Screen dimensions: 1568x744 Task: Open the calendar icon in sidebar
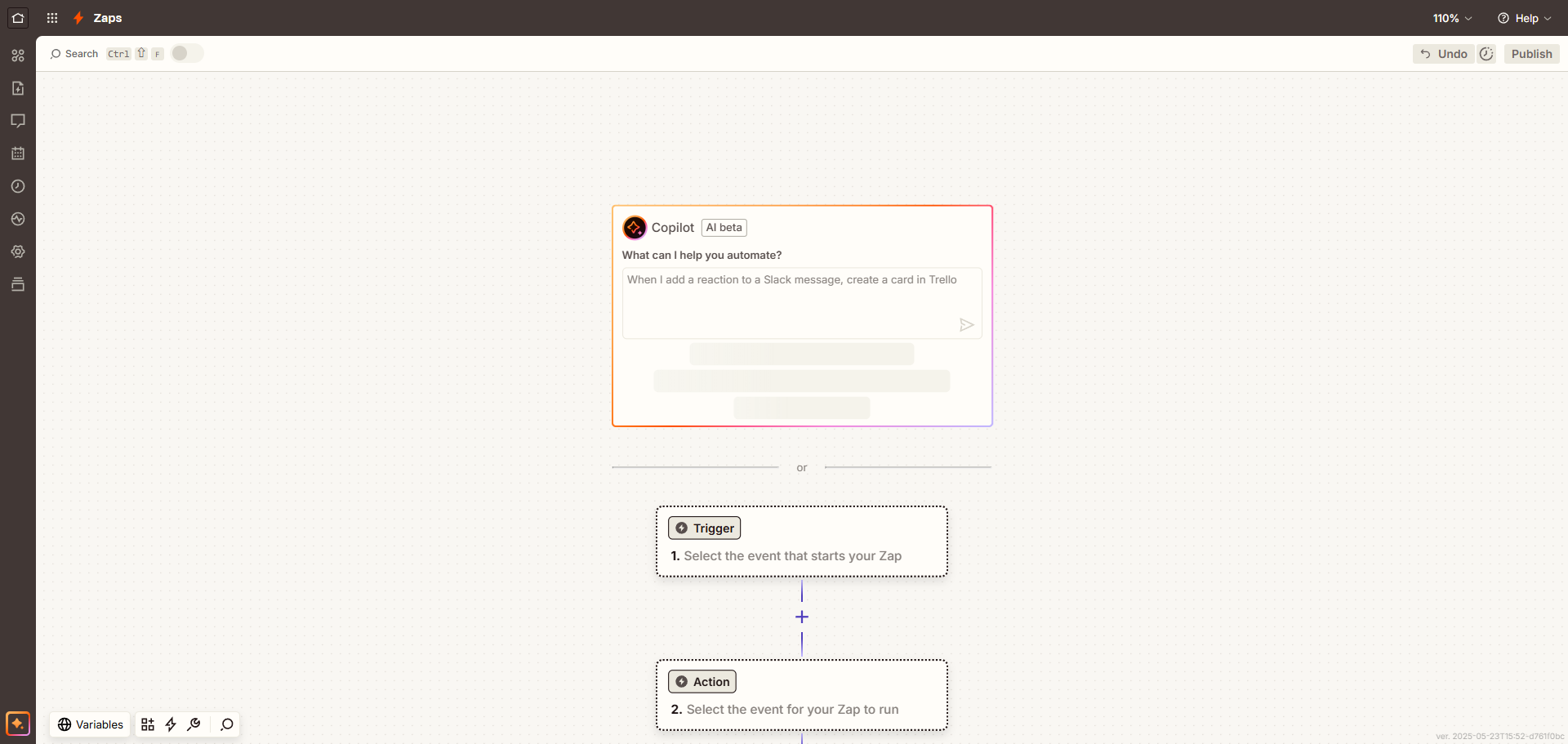point(18,154)
